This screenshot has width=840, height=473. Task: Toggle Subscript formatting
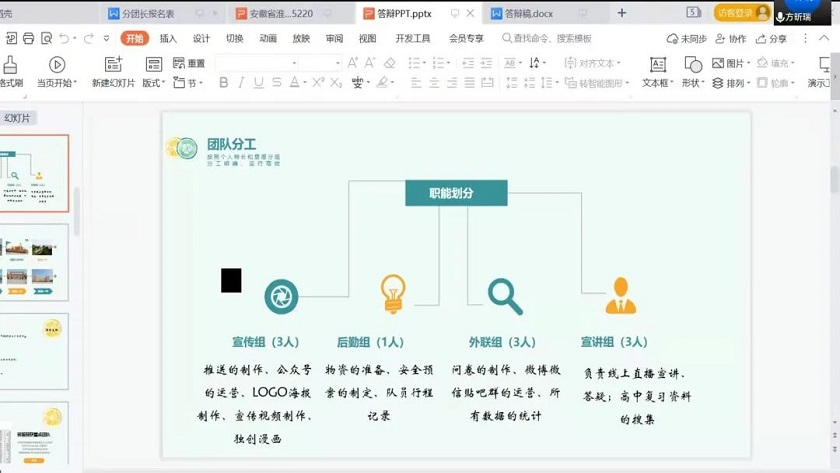[x=336, y=82]
